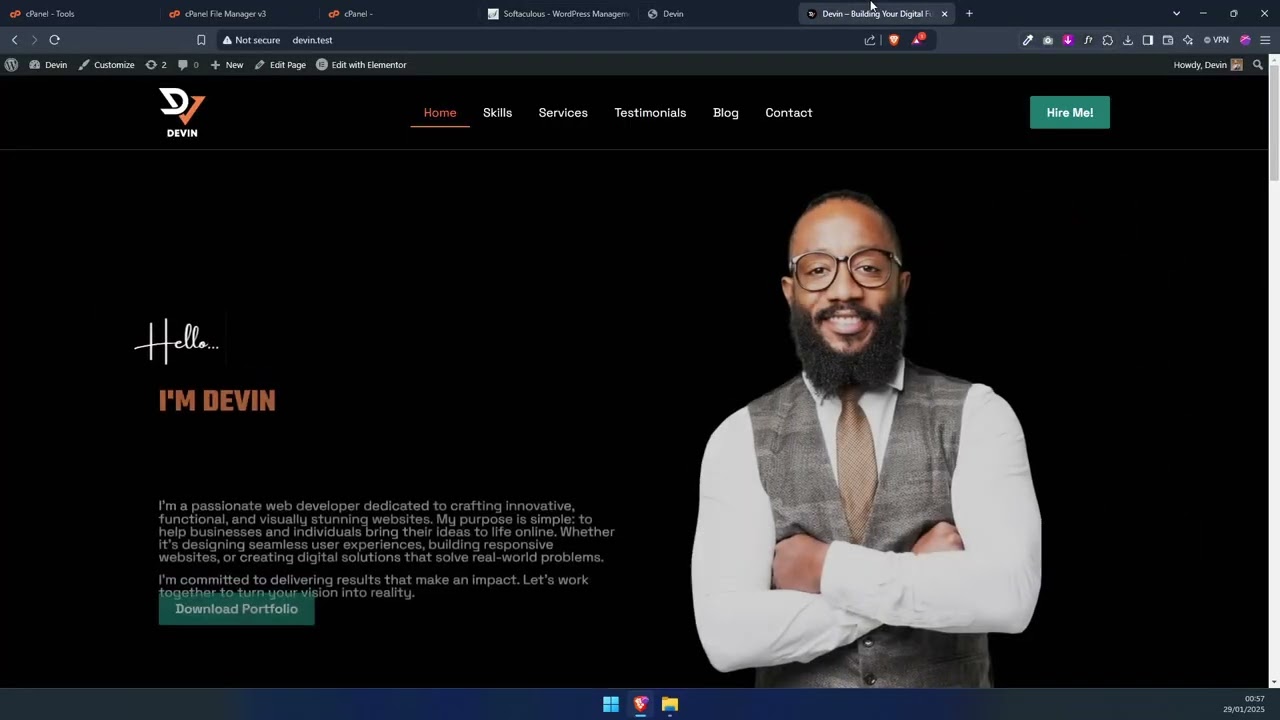Go to Testimonials in site navigation
This screenshot has height=720, width=1280.
pos(650,113)
